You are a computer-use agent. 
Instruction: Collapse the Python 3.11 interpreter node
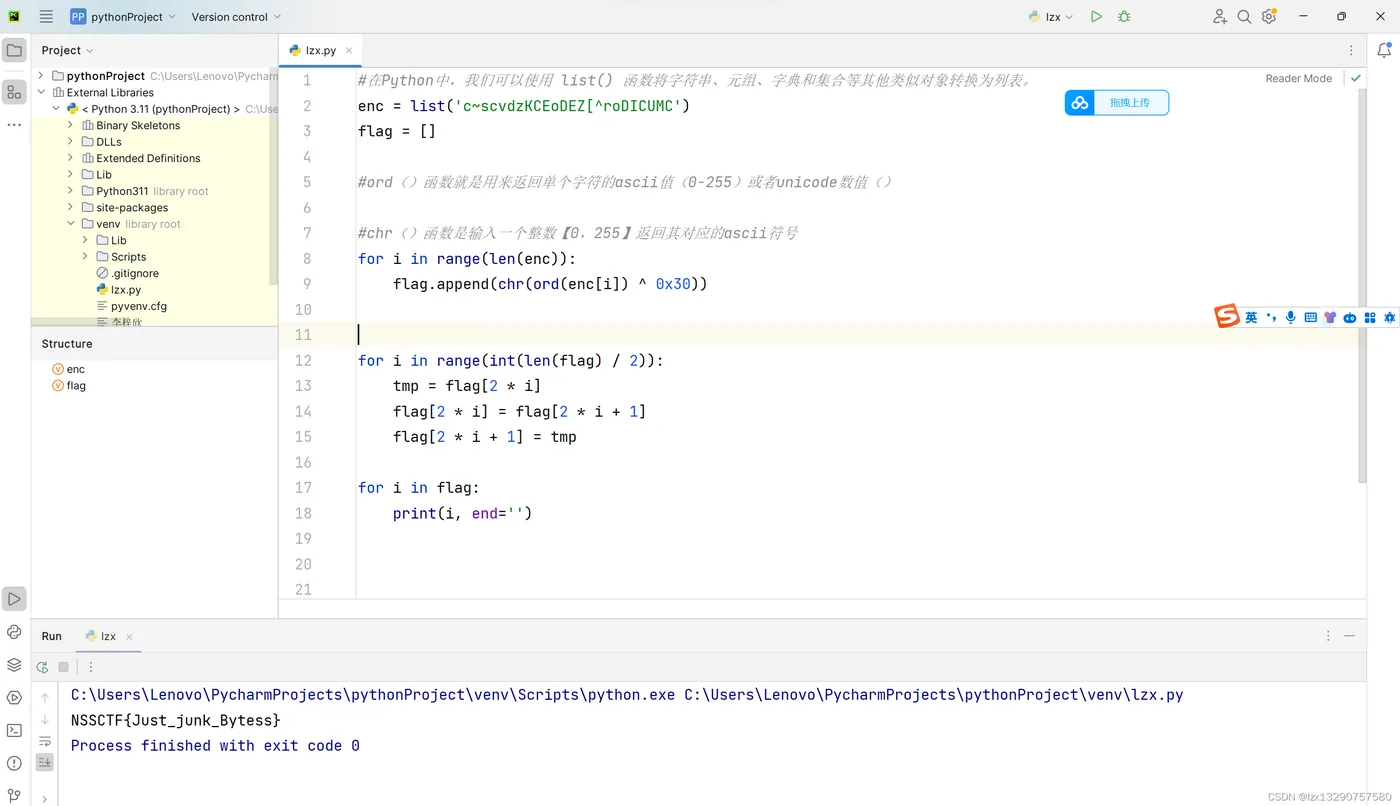56,109
